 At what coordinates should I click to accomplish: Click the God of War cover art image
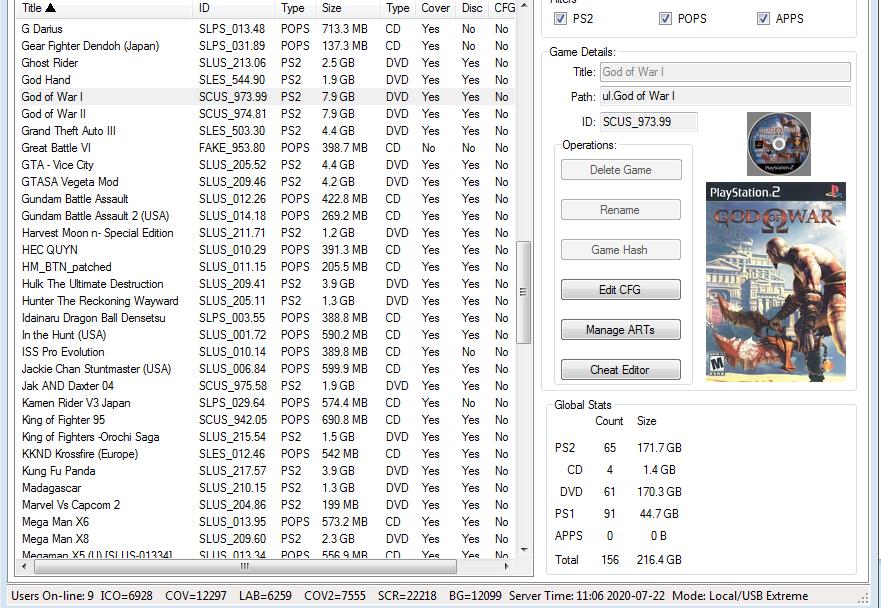tap(776, 282)
